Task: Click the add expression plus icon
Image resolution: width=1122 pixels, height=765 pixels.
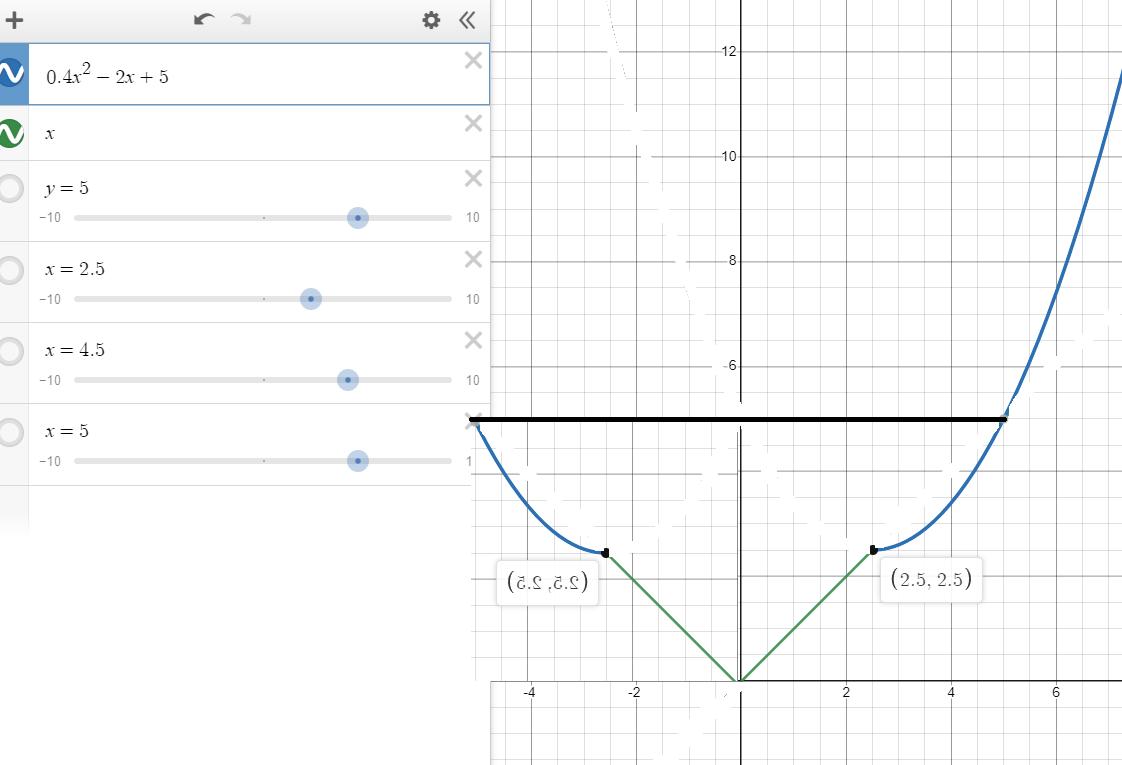Action: [x=14, y=19]
